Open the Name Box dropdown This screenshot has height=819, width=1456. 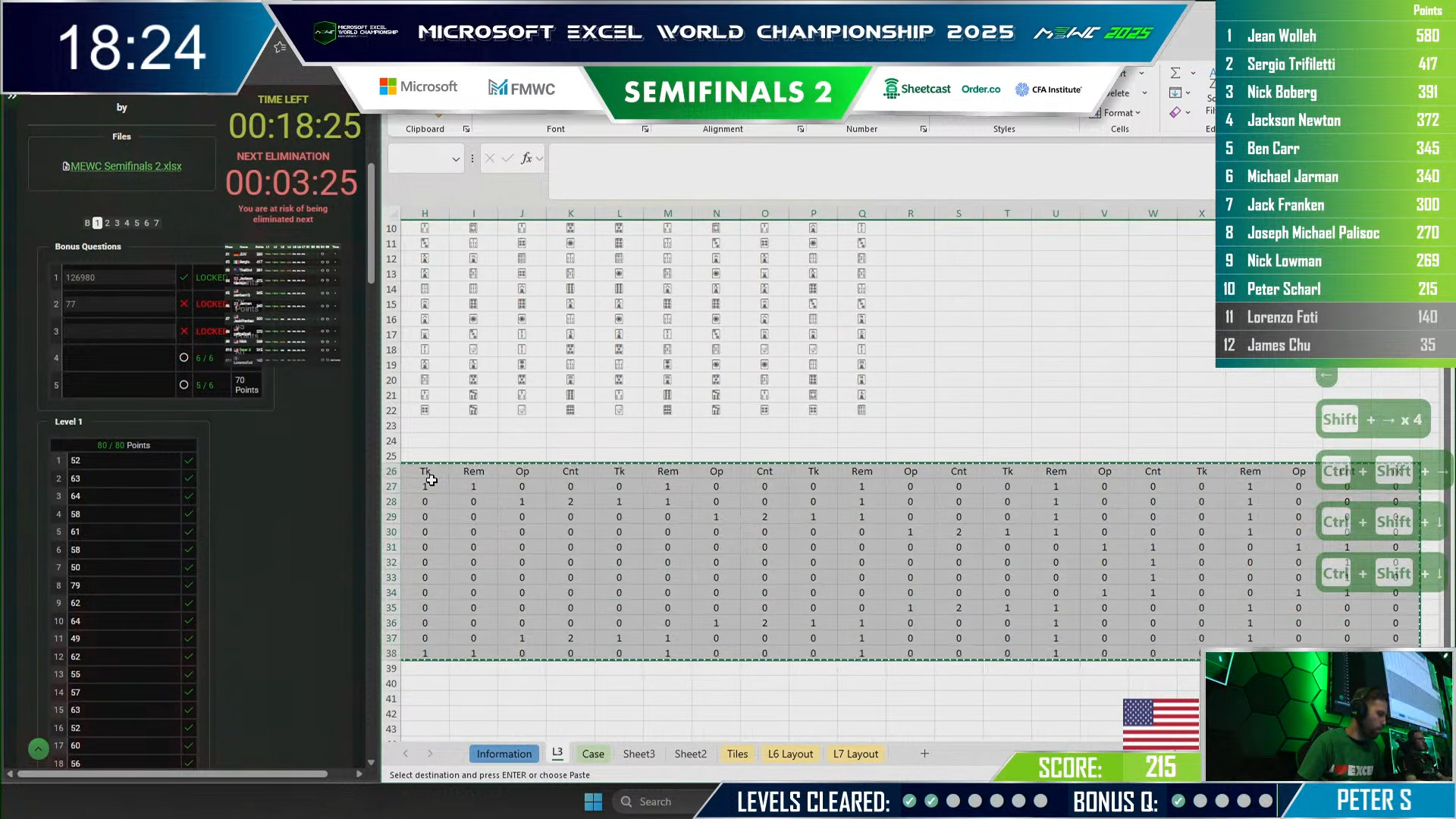pyautogui.click(x=456, y=158)
